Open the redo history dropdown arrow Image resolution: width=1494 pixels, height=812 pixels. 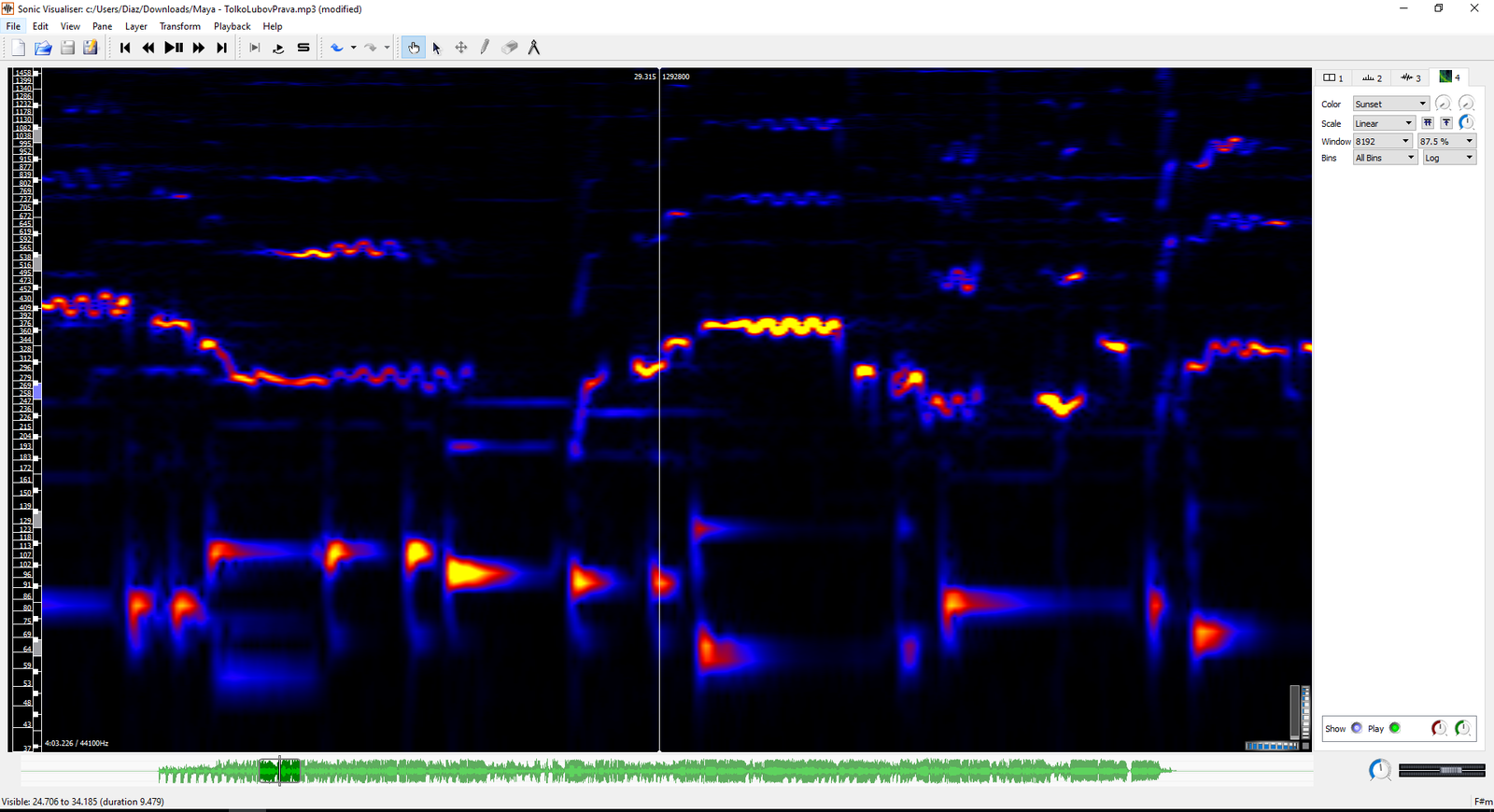[x=387, y=48]
